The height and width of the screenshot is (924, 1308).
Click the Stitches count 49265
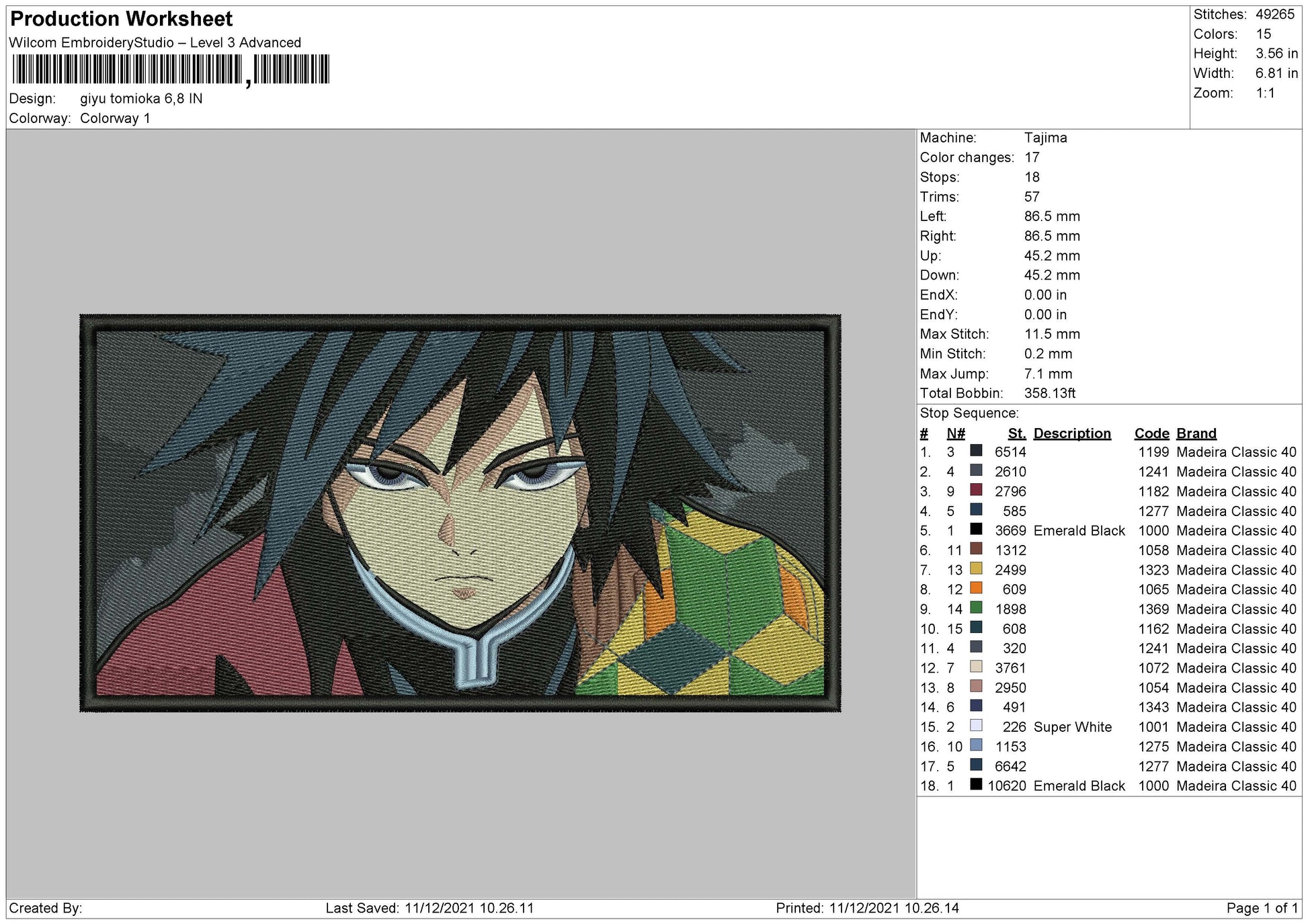point(1275,15)
